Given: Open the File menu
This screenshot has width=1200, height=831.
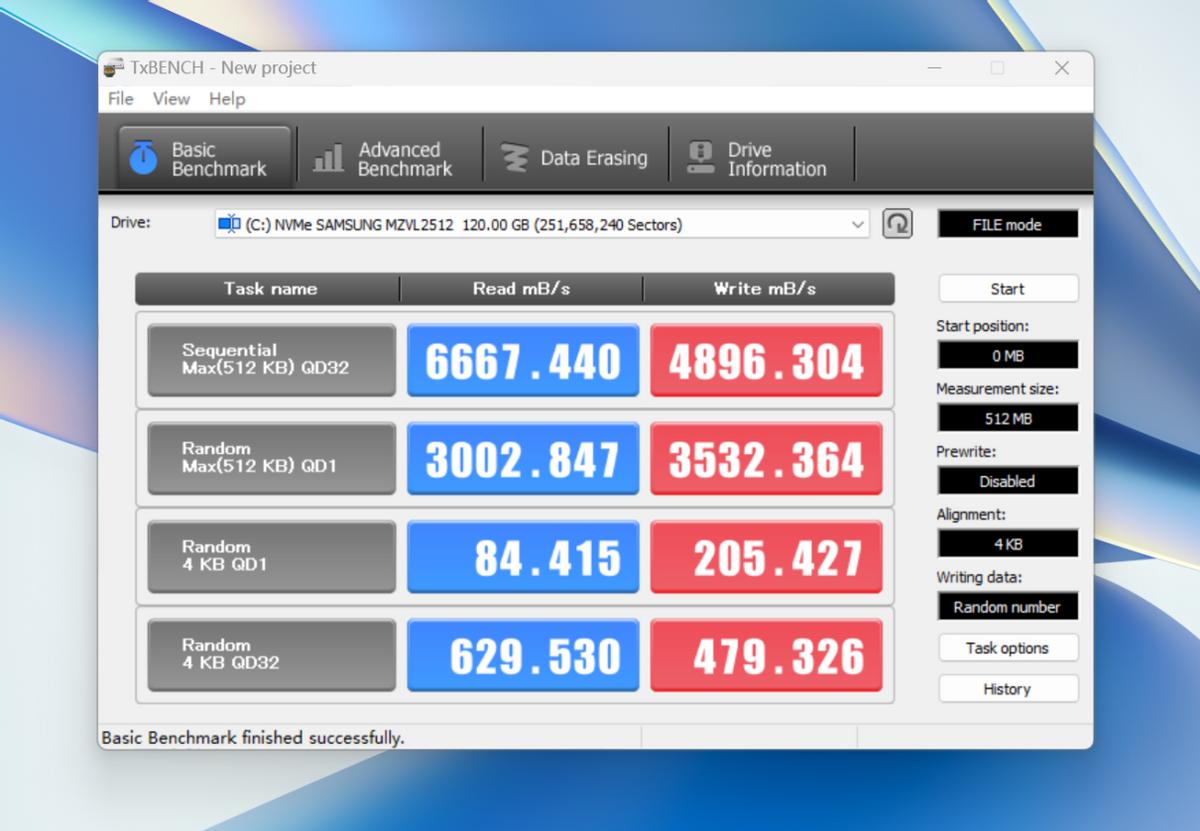Looking at the screenshot, I should (119, 99).
